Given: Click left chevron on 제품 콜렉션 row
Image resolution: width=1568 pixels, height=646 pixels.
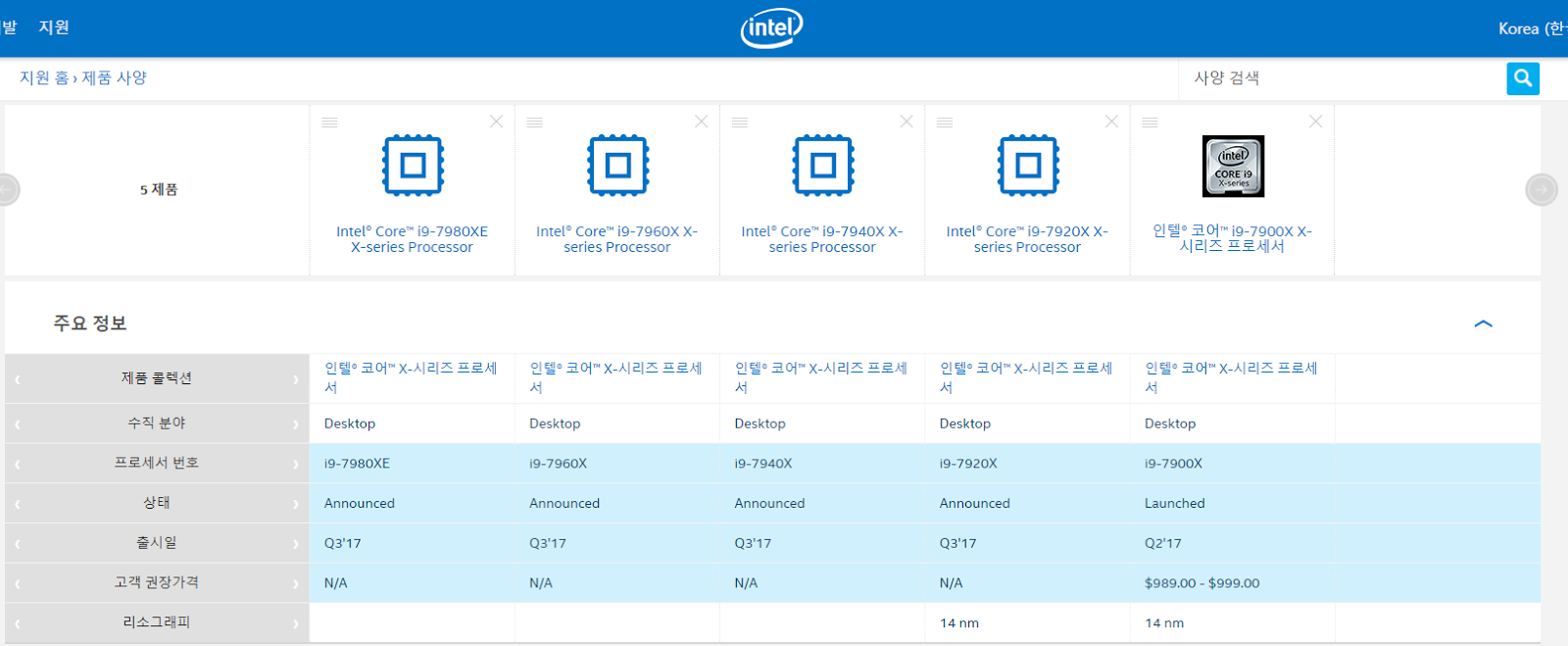Looking at the screenshot, I should tap(18, 379).
